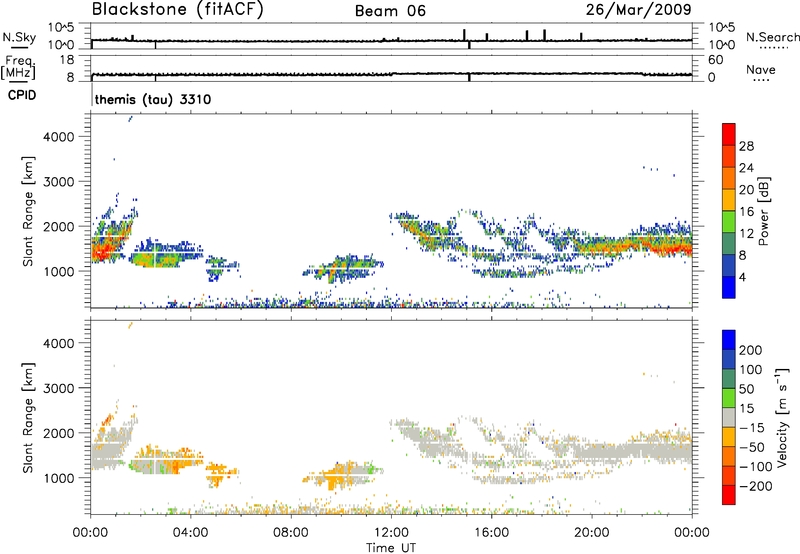Click the '4000' tick on the power panel
Image resolution: width=800 pixels, height=554 pixels.
click(x=58, y=137)
